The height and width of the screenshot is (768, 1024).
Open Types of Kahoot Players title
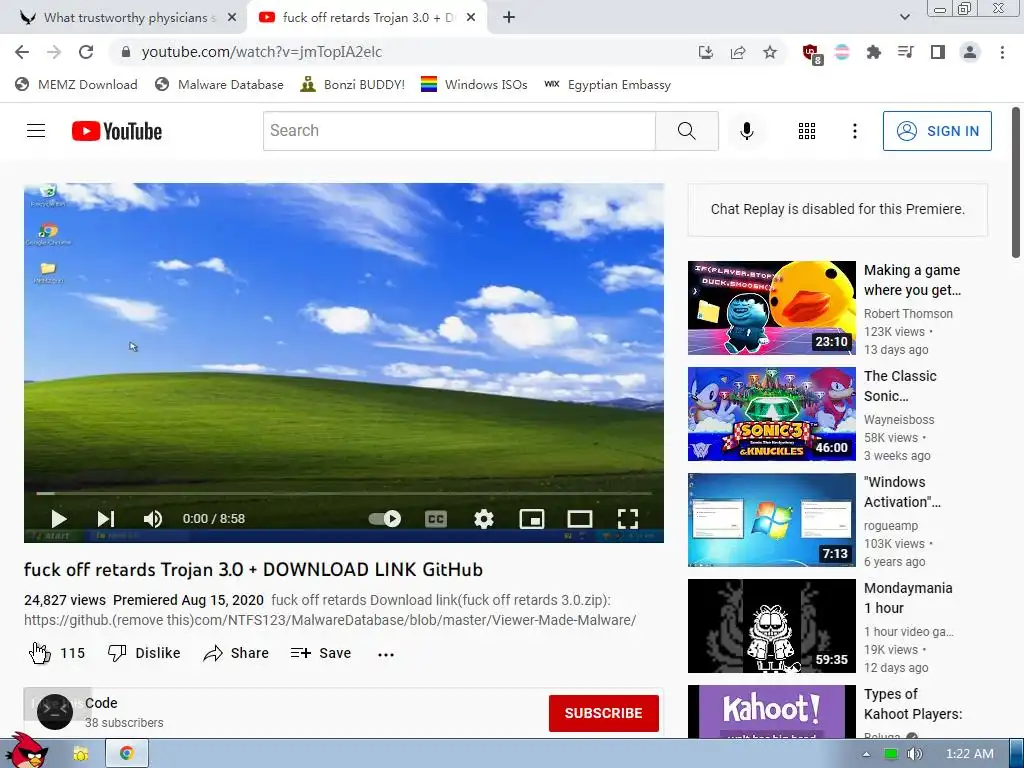tap(913, 704)
